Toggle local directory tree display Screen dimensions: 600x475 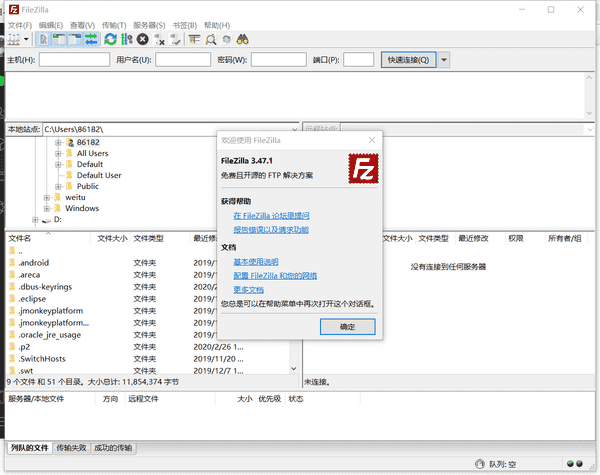[59, 39]
